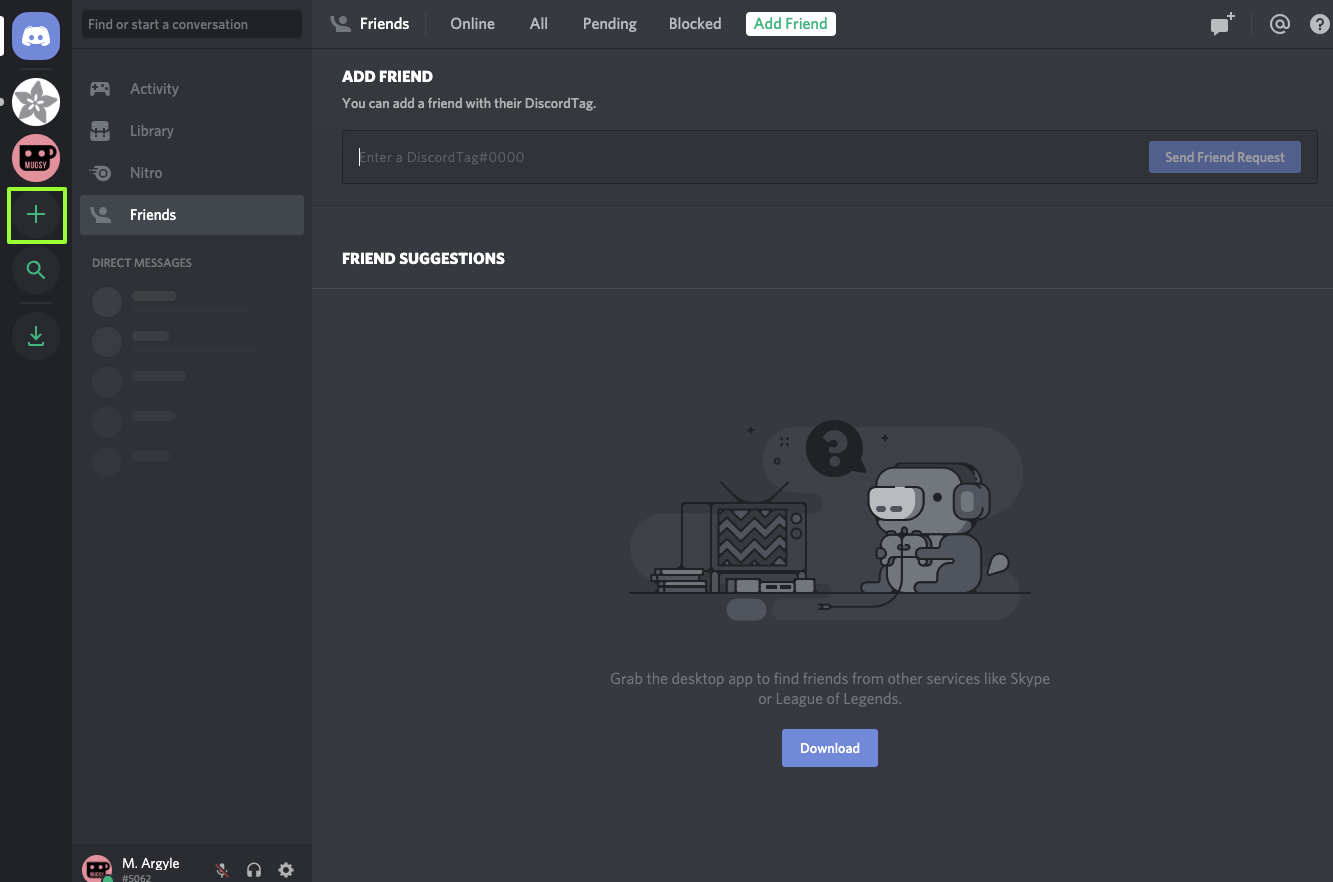The height and width of the screenshot is (882, 1333).
Task: Click the New Group DM icon
Action: click(1222, 25)
